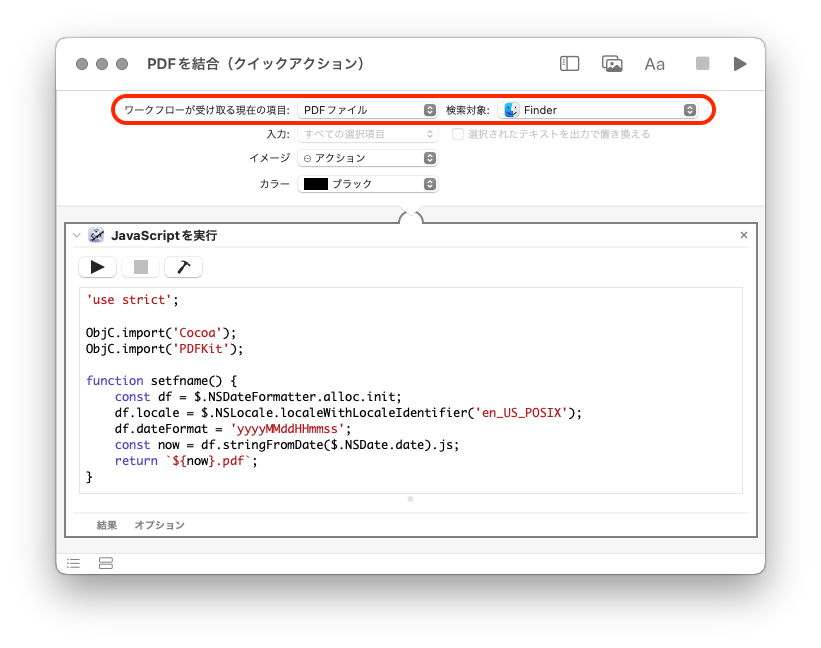821x648 pixels.
Task: Compile the script with the hammer button
Action: (x=183, y=267)
